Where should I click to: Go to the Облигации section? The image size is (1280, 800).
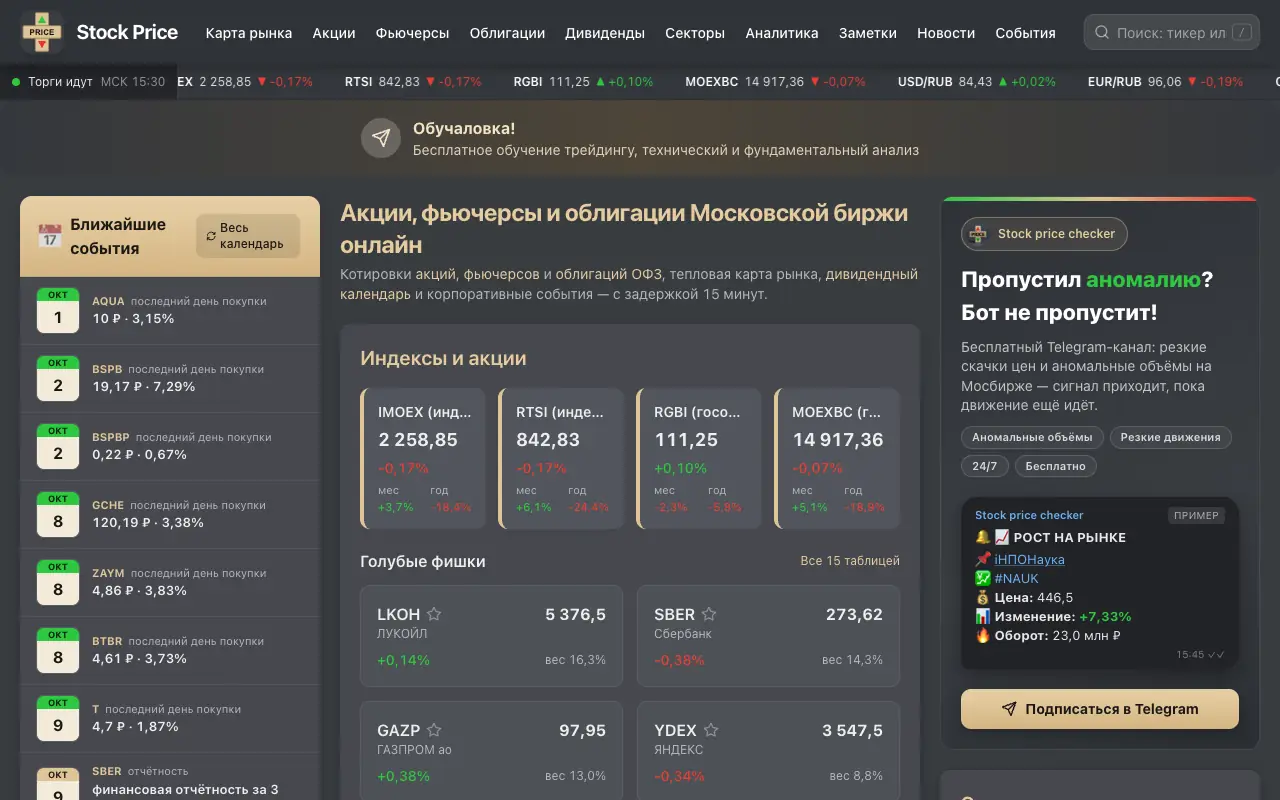pyautogui.click(x=507, y=33)
